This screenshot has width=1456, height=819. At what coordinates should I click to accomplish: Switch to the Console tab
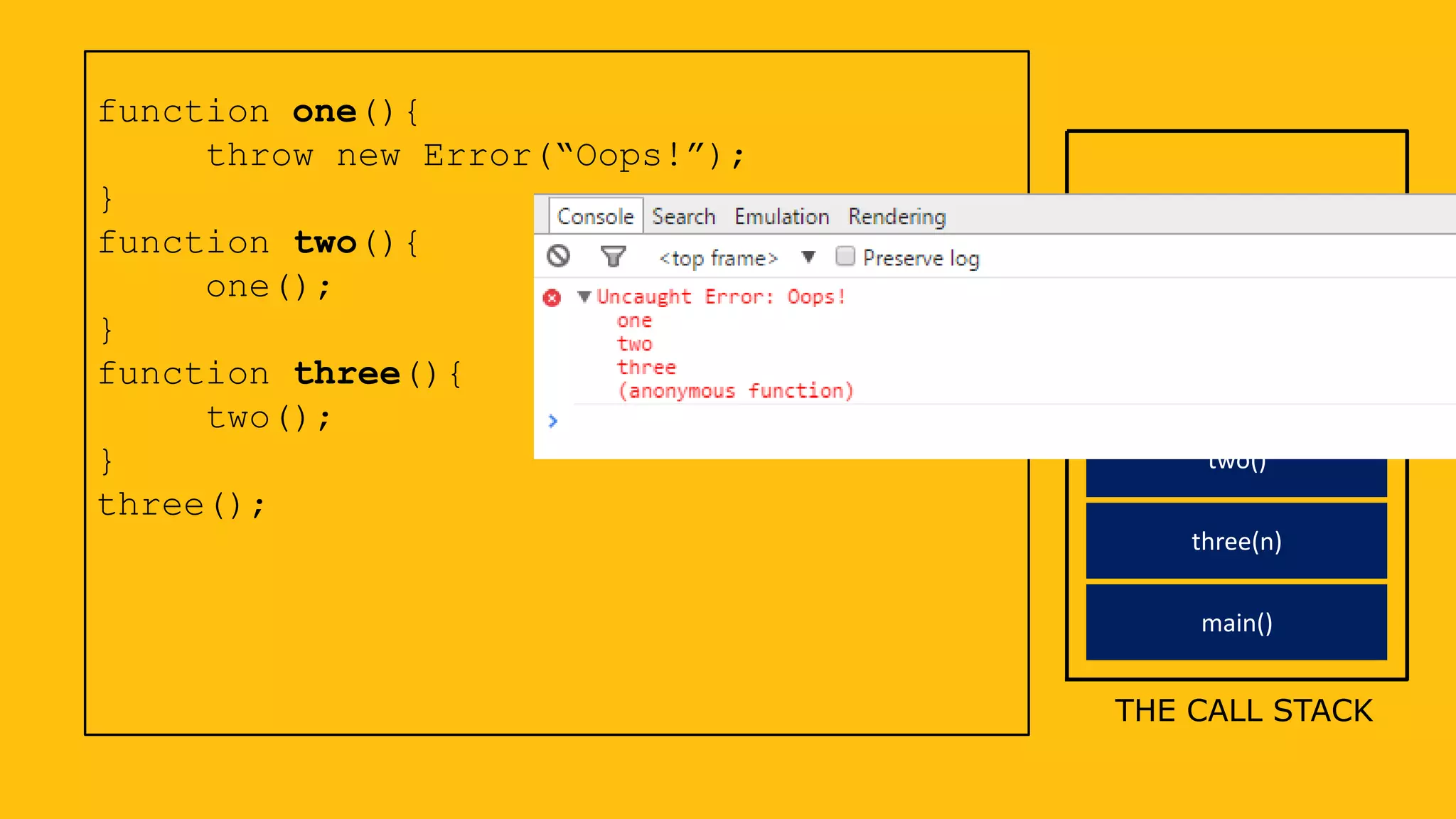click(x=595, y=216)
